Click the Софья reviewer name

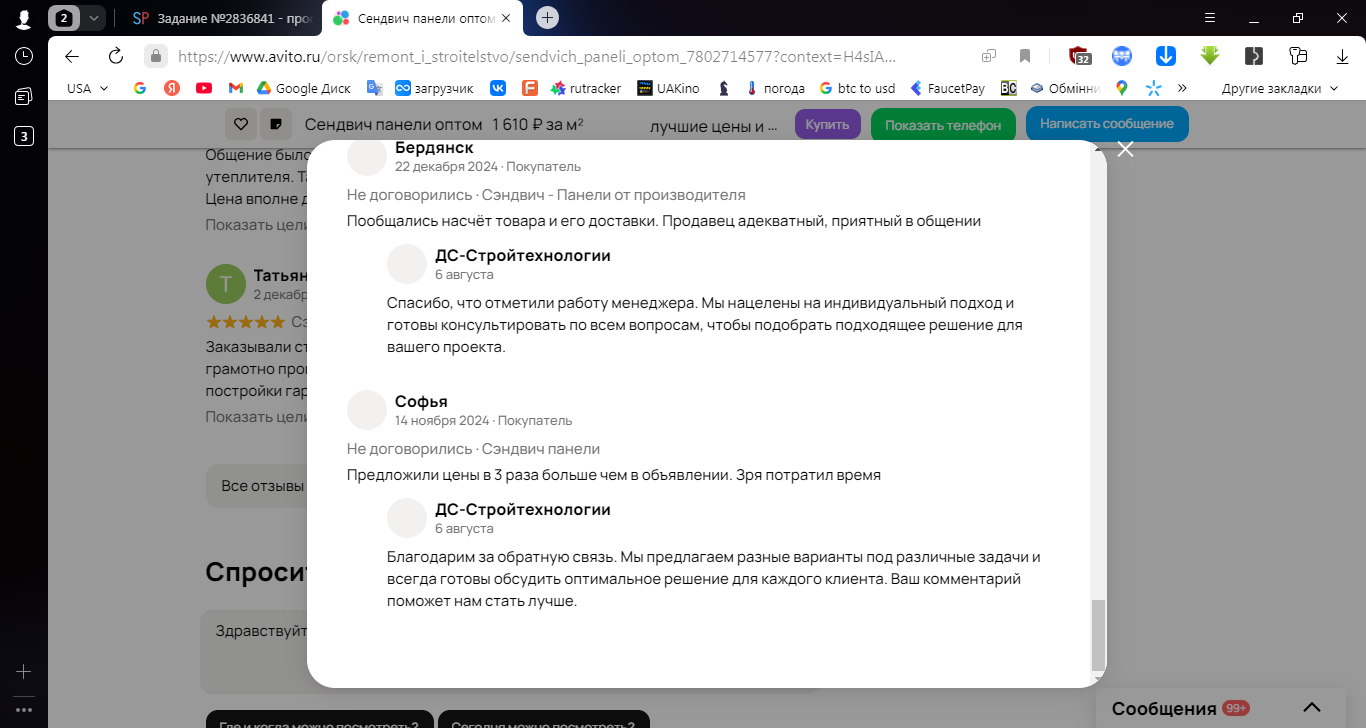pos(421,401)
